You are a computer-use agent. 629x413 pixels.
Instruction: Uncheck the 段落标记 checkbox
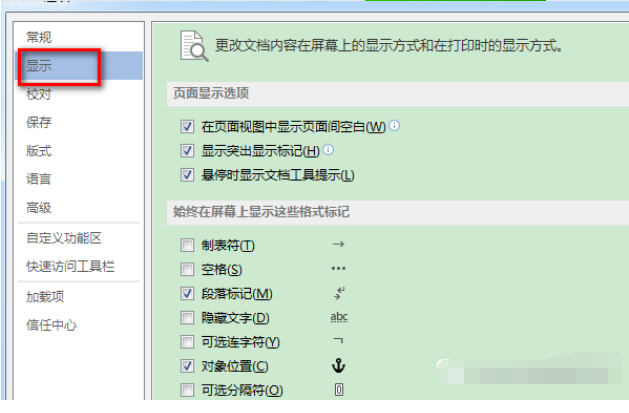pyautogui.click(x=187, y=294)
